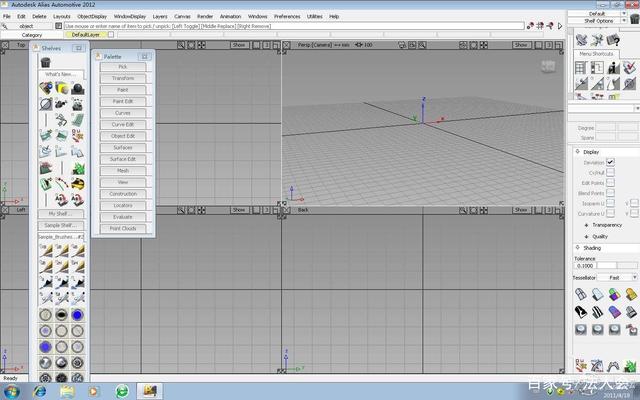The width and height of the screenshot is (640, 400).
Task: Select the purple diagnostic shading icon
Action: [x=614, y=312]
